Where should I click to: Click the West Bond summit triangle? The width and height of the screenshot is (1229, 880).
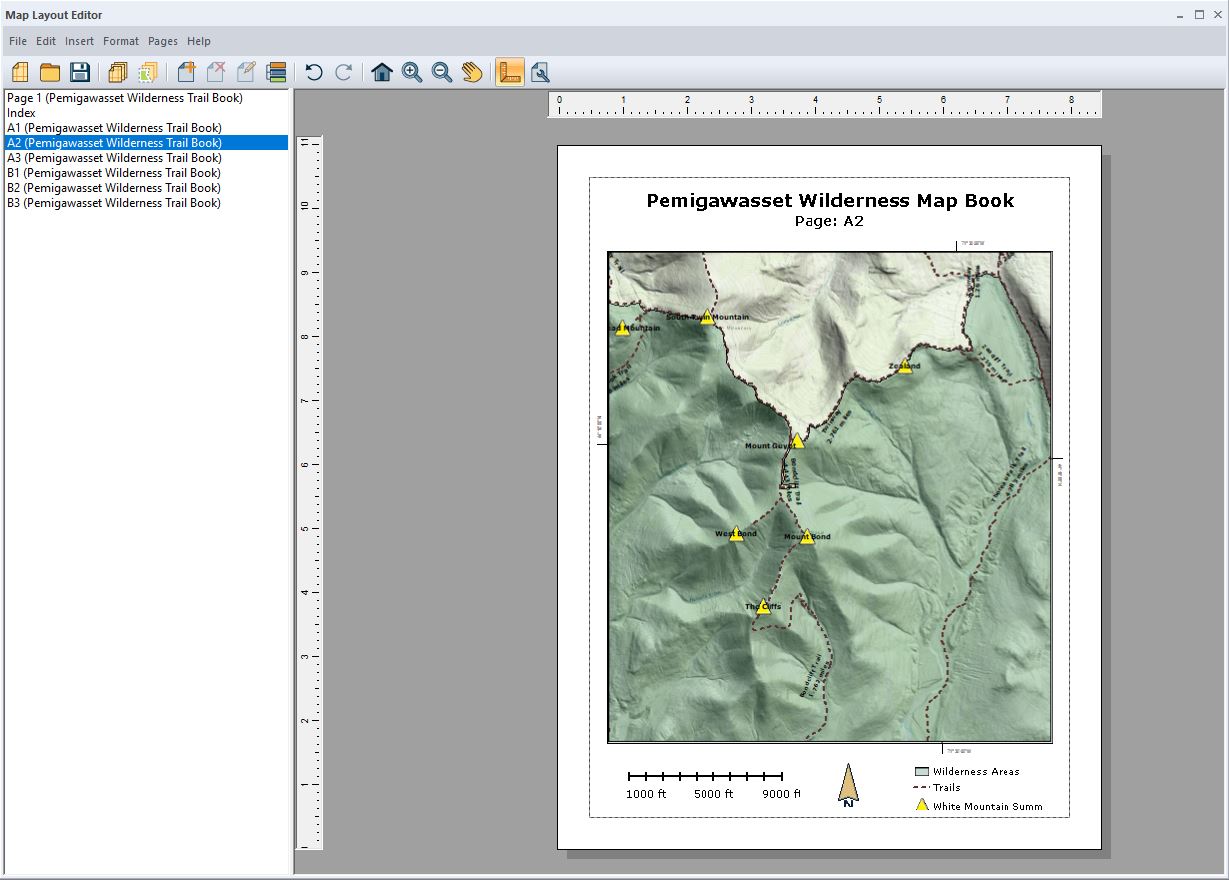click(737, 534)
